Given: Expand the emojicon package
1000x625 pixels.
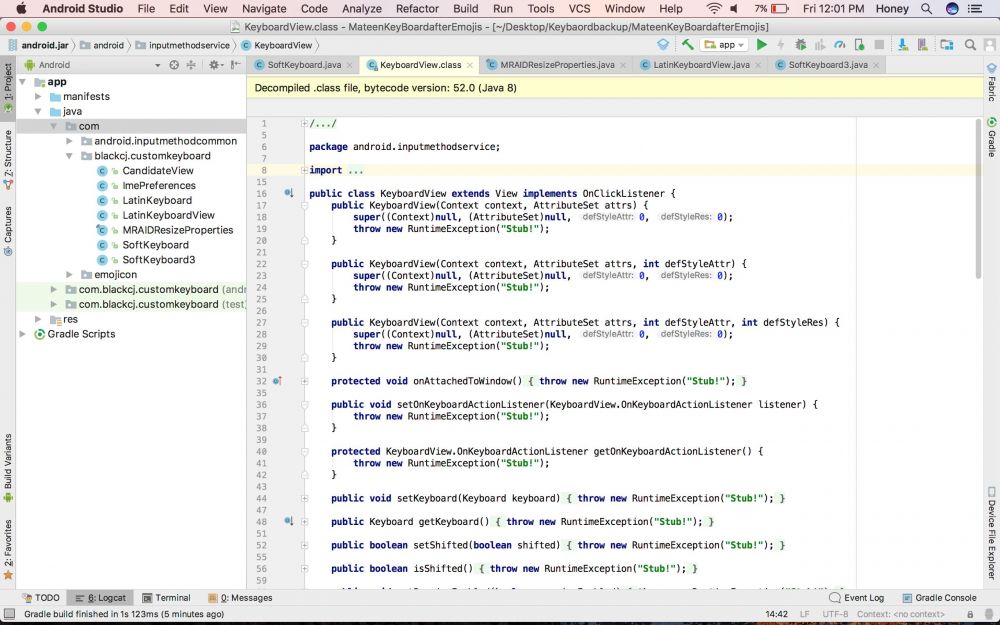Looking at the screenshot, I should click(x=69, y=274).
